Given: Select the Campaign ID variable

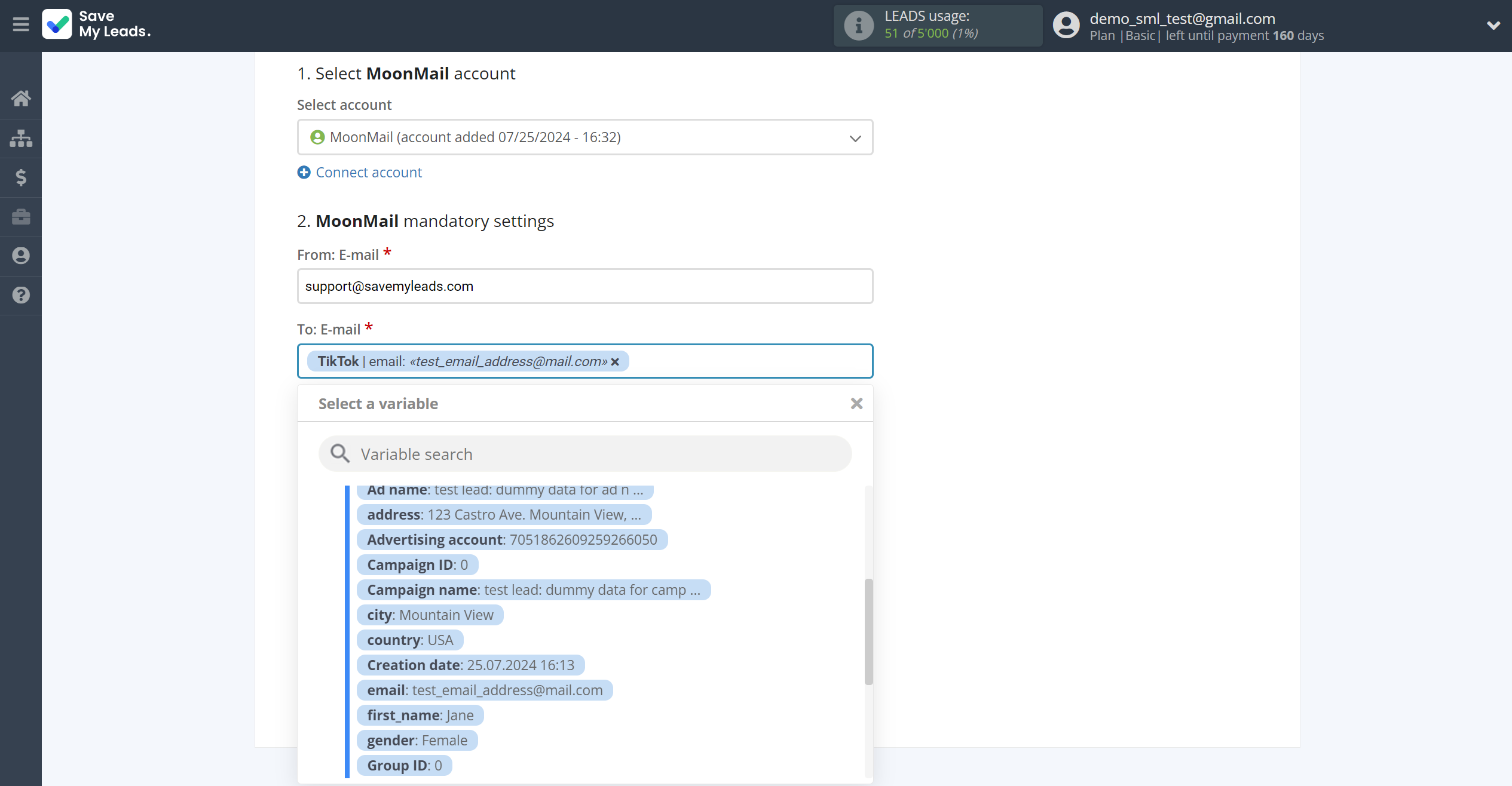Looking at the screenshot, I should (x=417, y=565).
